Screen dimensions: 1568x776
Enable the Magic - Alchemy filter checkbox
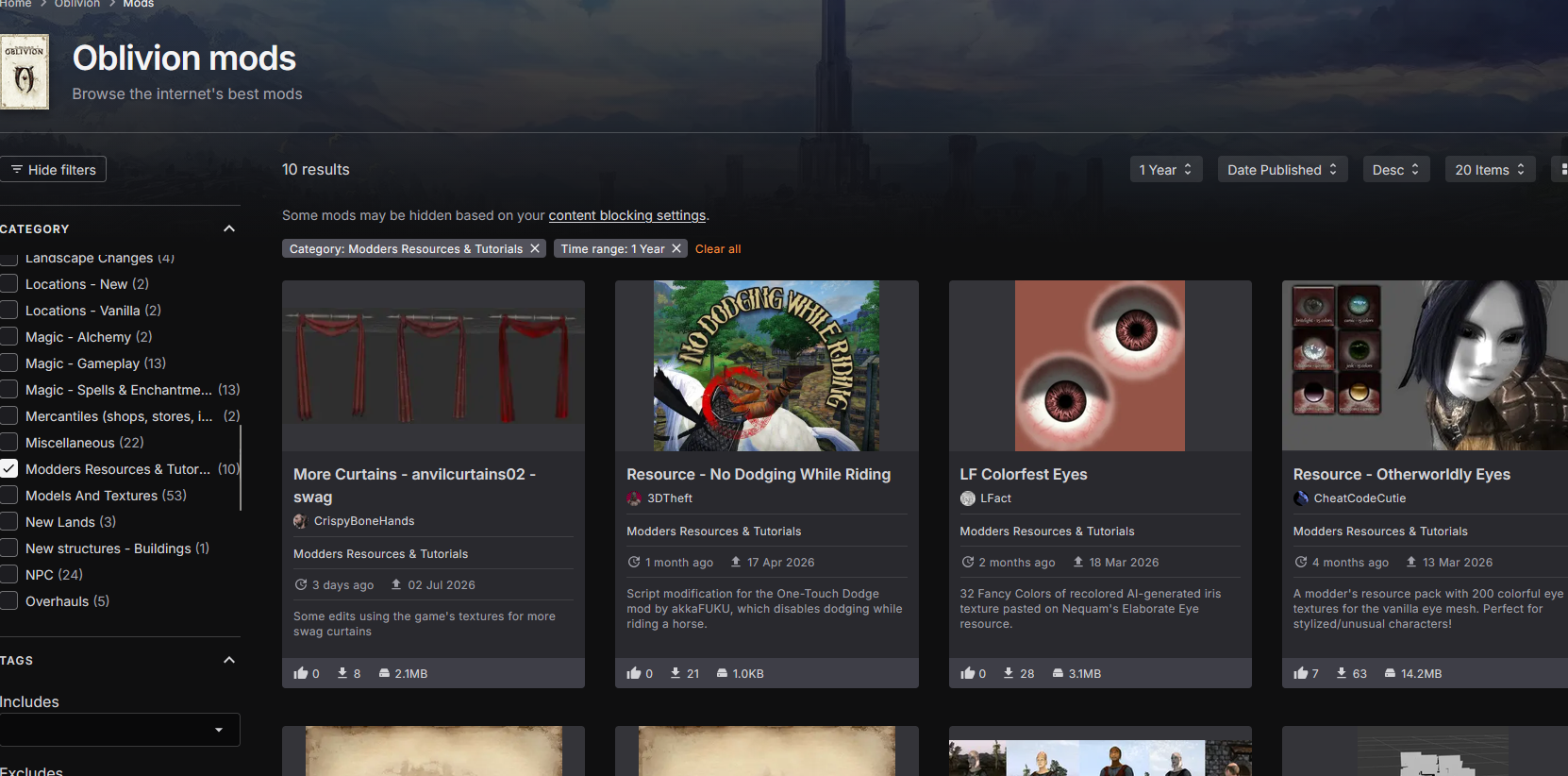pos(9,336)
